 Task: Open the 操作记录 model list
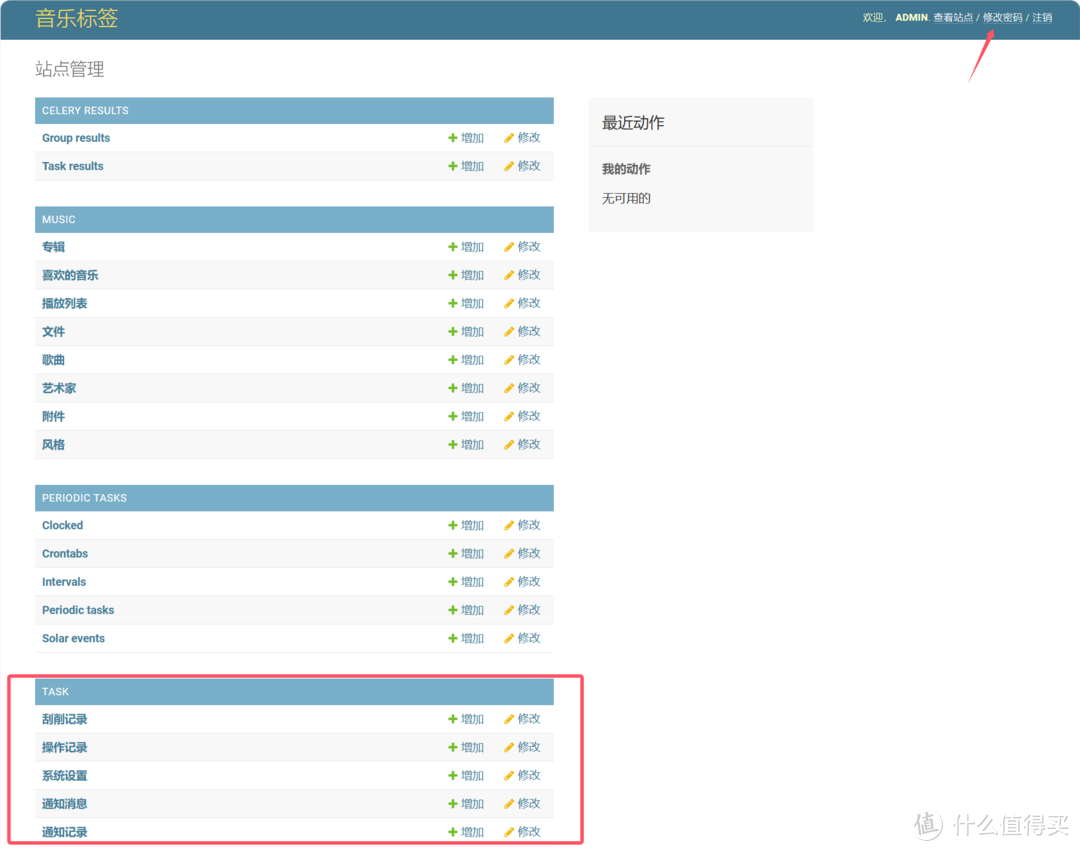coord(64,748)
